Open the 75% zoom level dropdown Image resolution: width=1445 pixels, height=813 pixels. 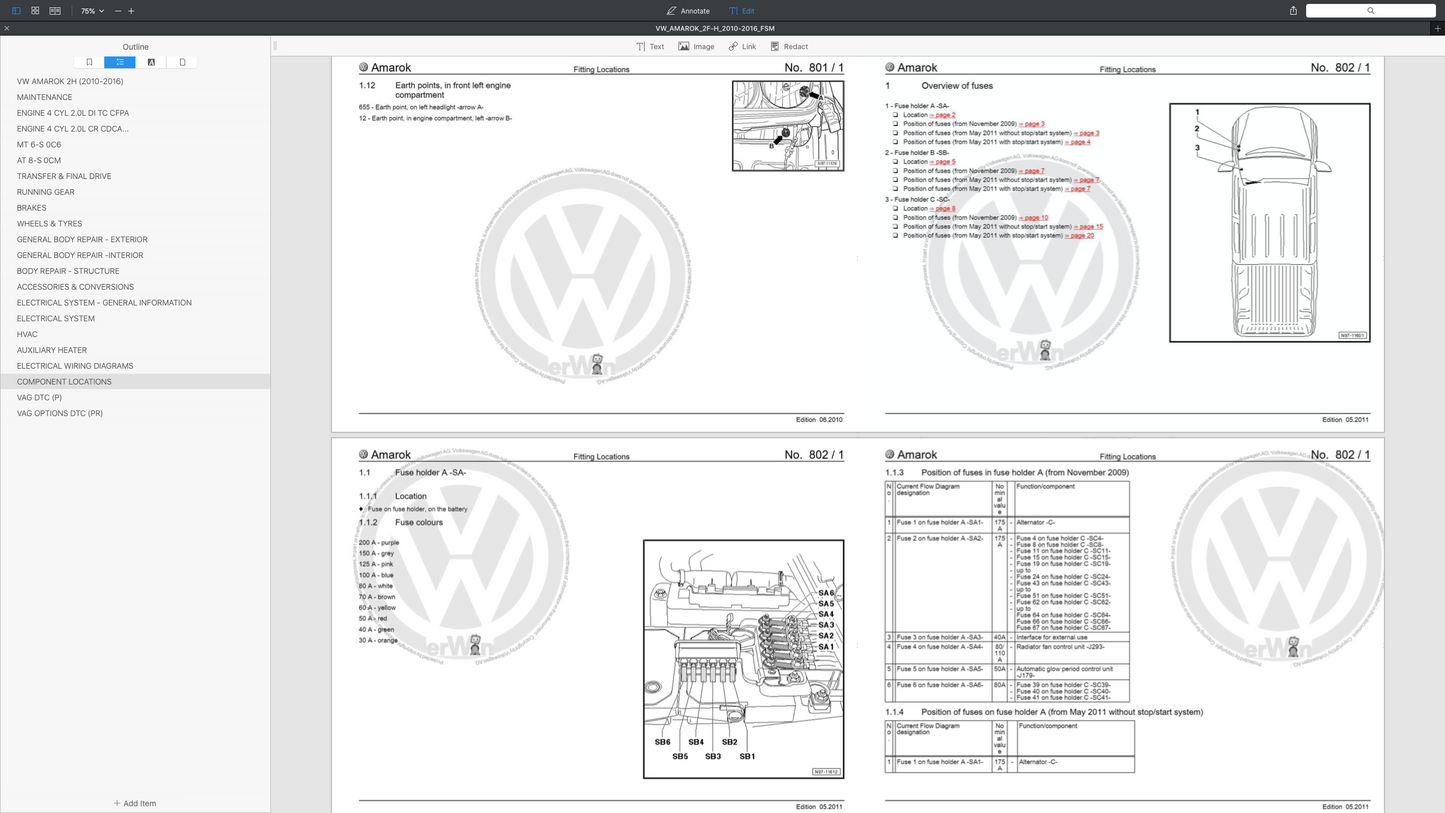click(x=92, y=11)
